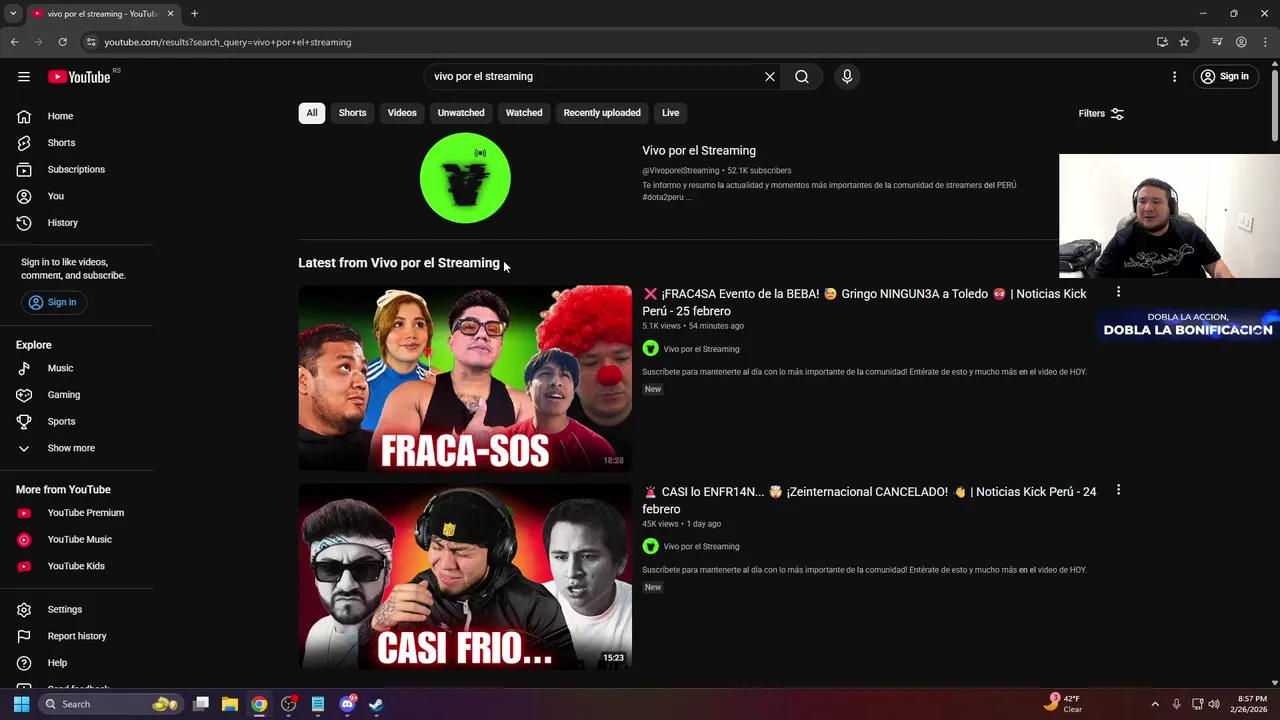The width and height of the screenshot is (1280, 720).
Task: Open YouTube Kids link
Action: [77, 566]
